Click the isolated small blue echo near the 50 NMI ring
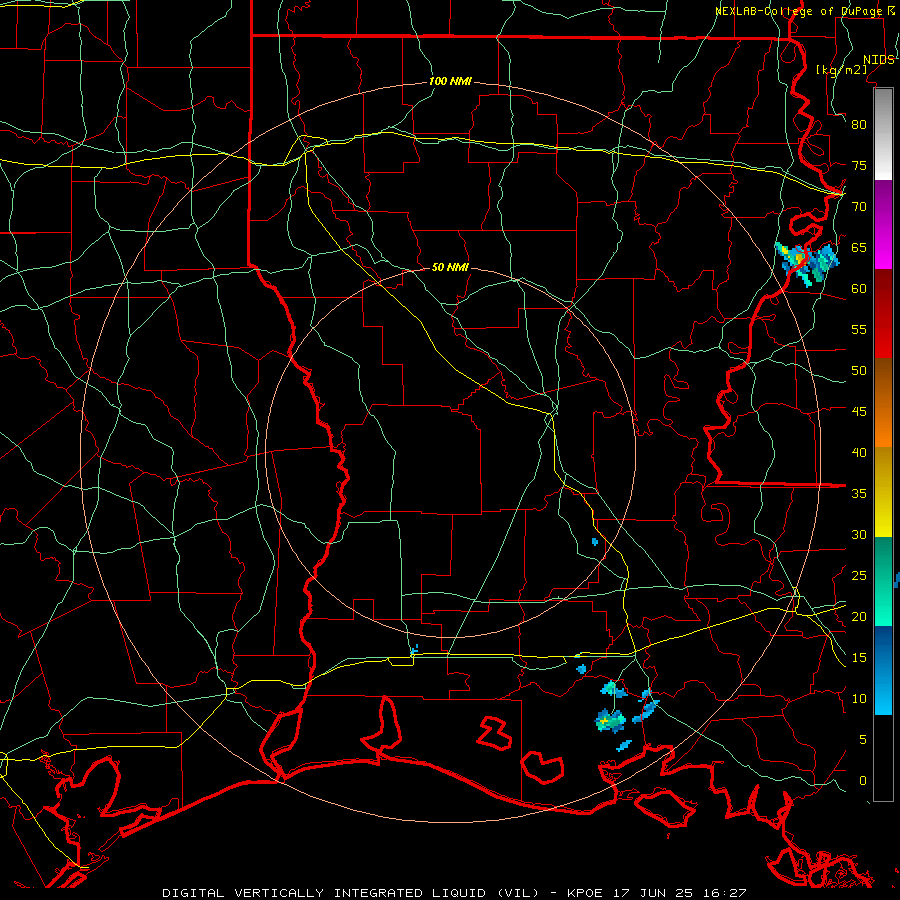Image resolution: width=900 pixels, height=900 pixels. [x=595, y=541]
